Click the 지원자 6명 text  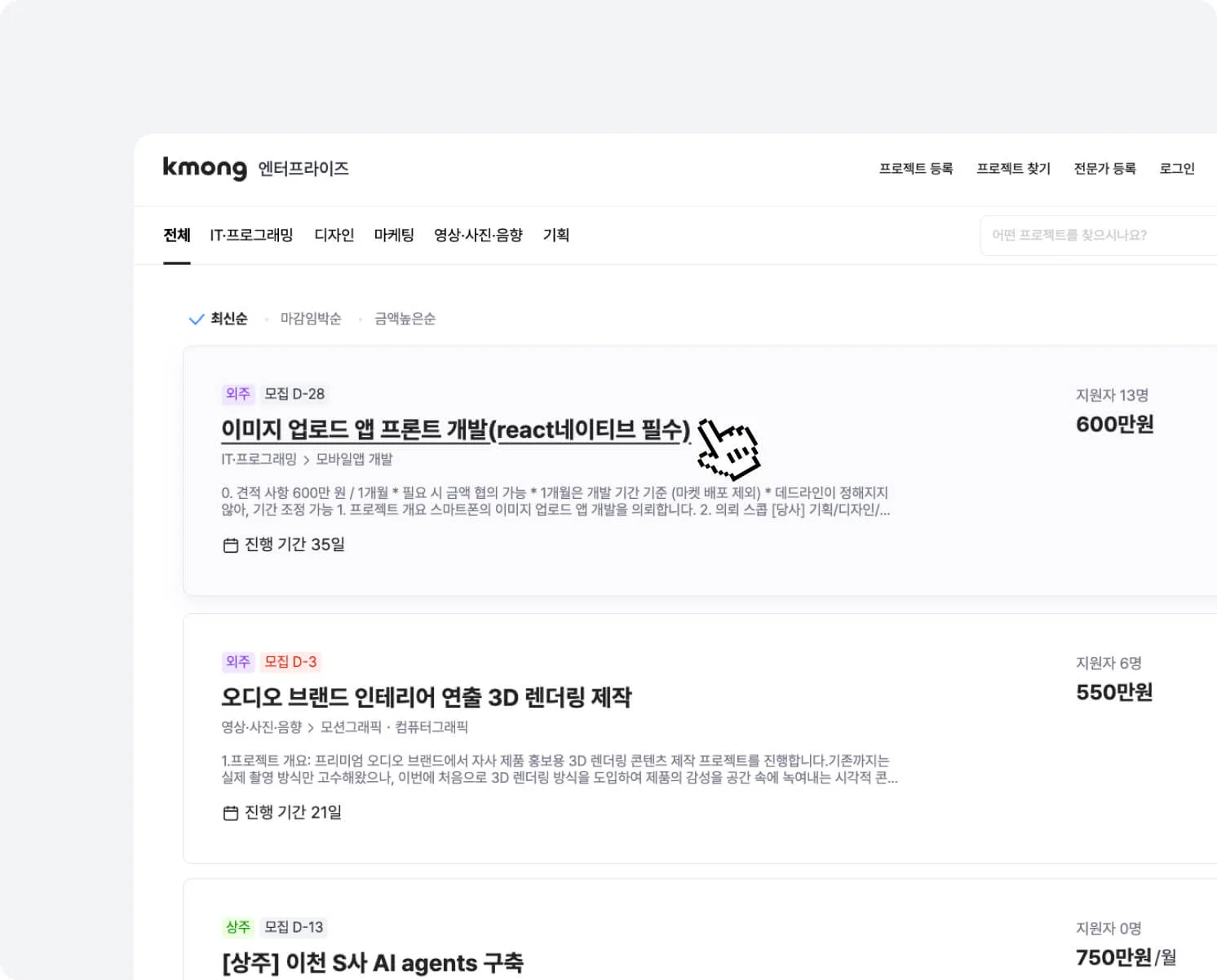1109,664
